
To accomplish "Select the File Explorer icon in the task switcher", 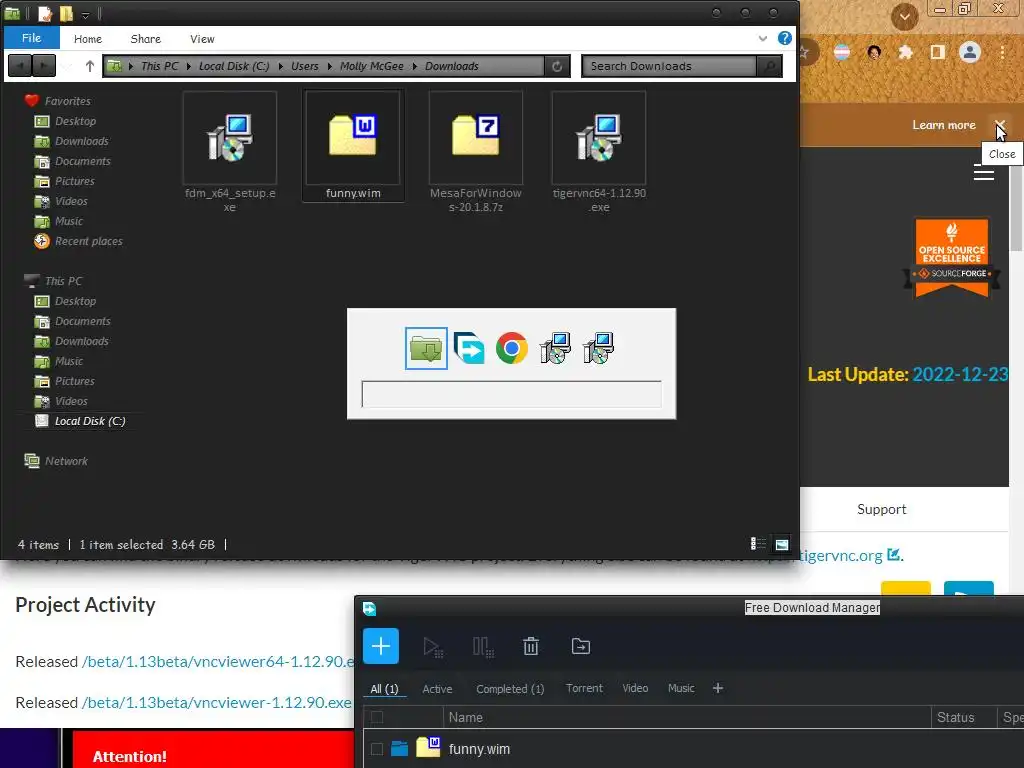I will (x=426, y=348).
